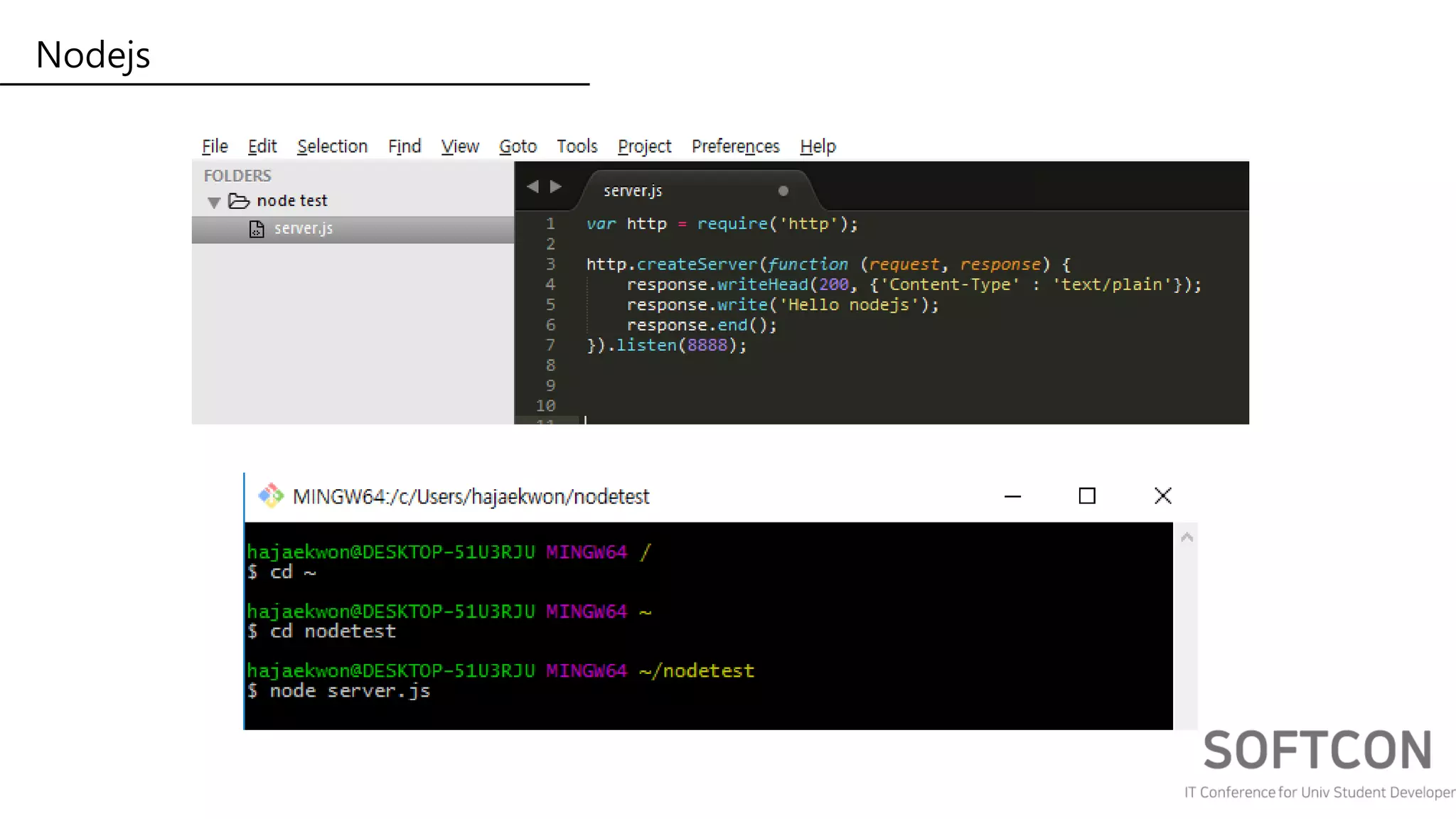Image resolution: width=1456 pixels, height=819 pixels.
Task: Open the Selection menu
Action: click(332, 146)
